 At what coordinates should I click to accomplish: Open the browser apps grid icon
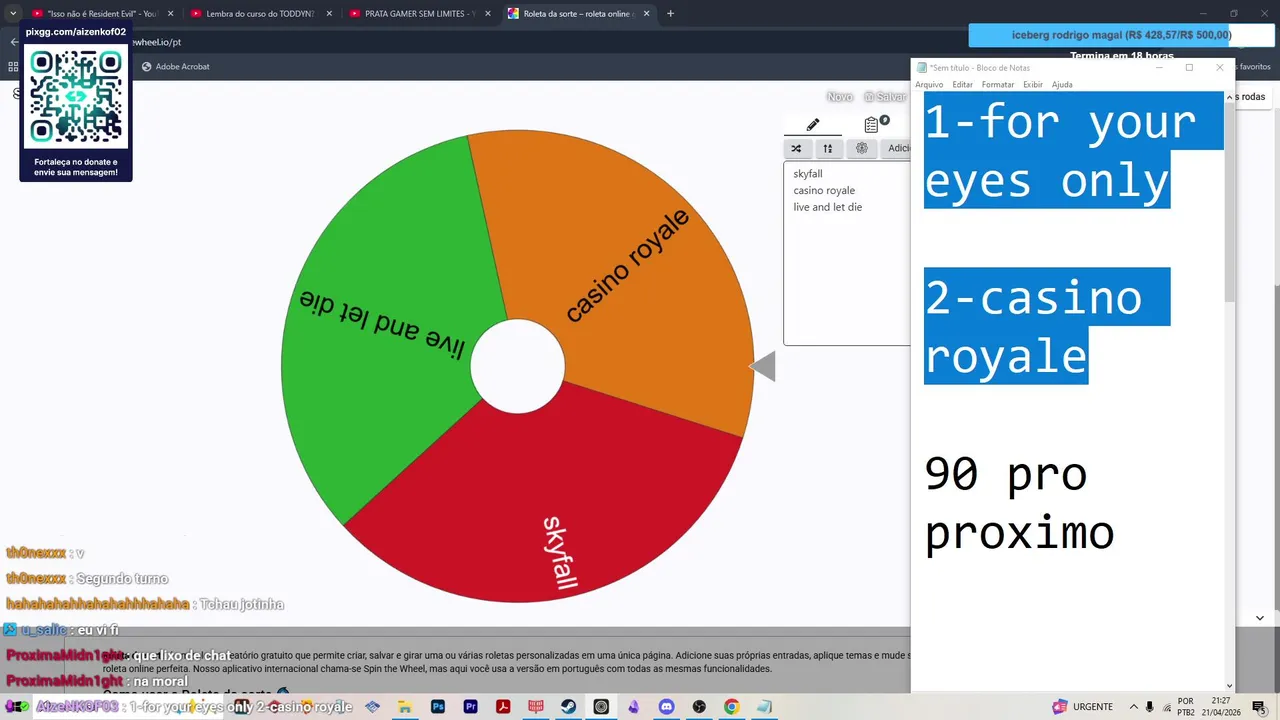click(13, 67)
